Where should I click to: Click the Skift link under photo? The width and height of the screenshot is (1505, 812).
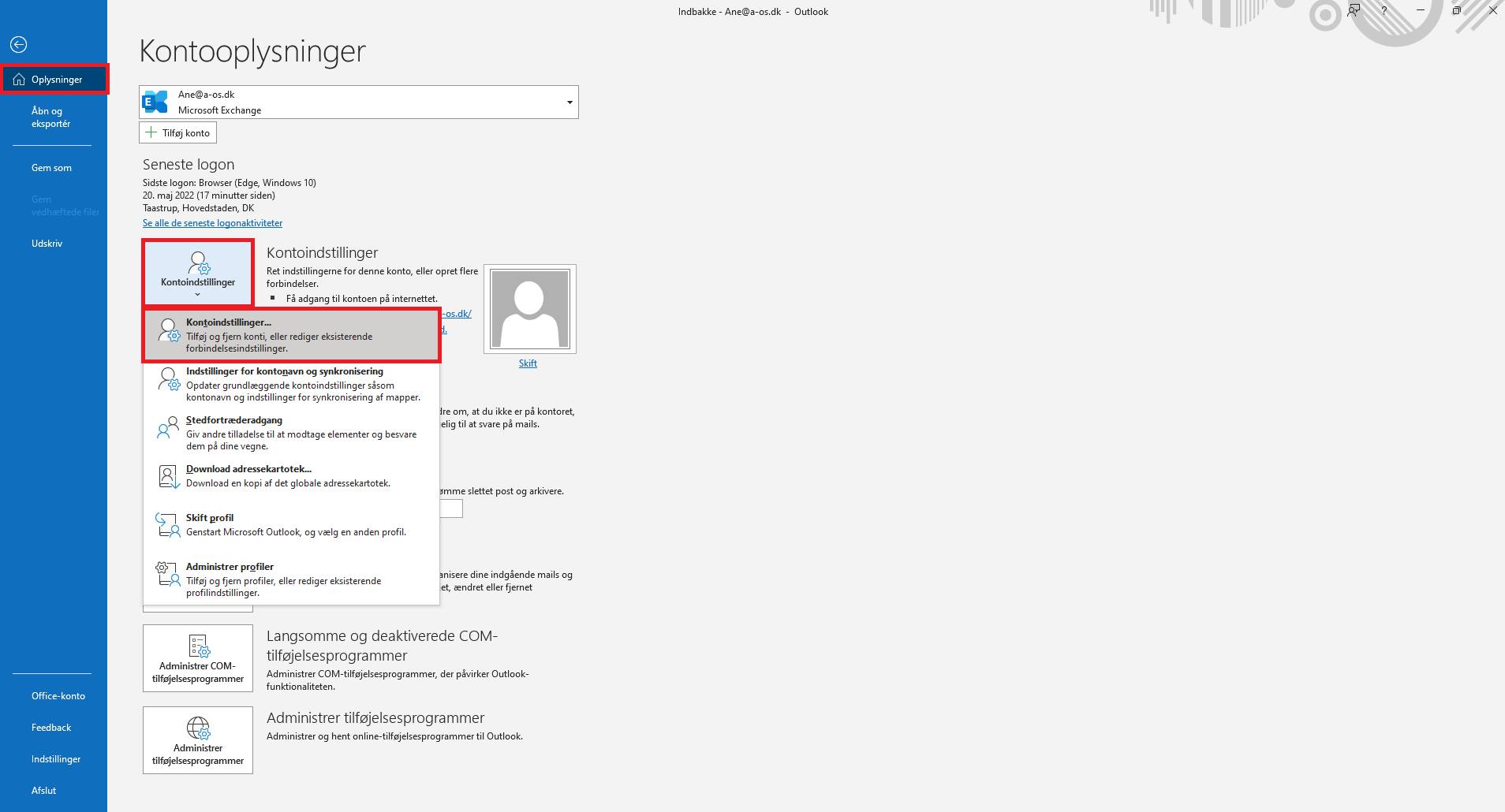click(x=528, y=363)
